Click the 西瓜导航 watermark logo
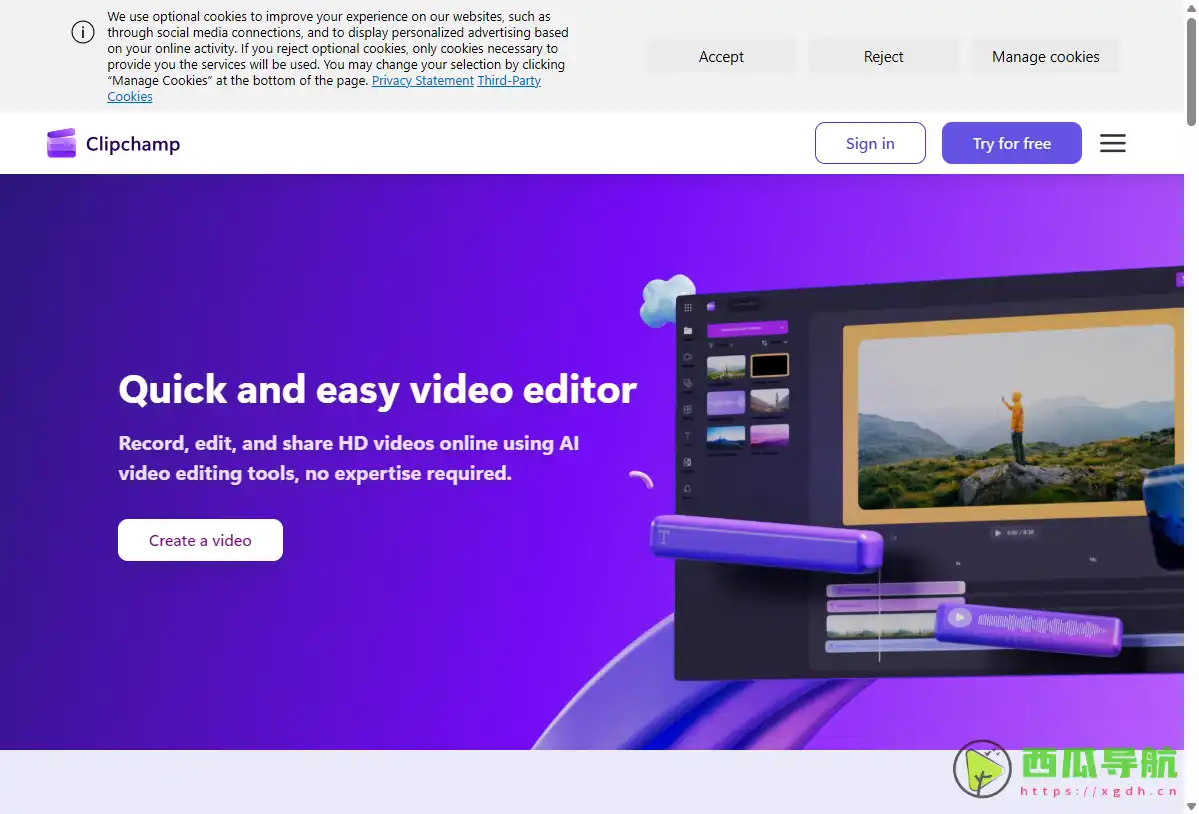Screen dimensions: 1199x814 click(981, 770)
